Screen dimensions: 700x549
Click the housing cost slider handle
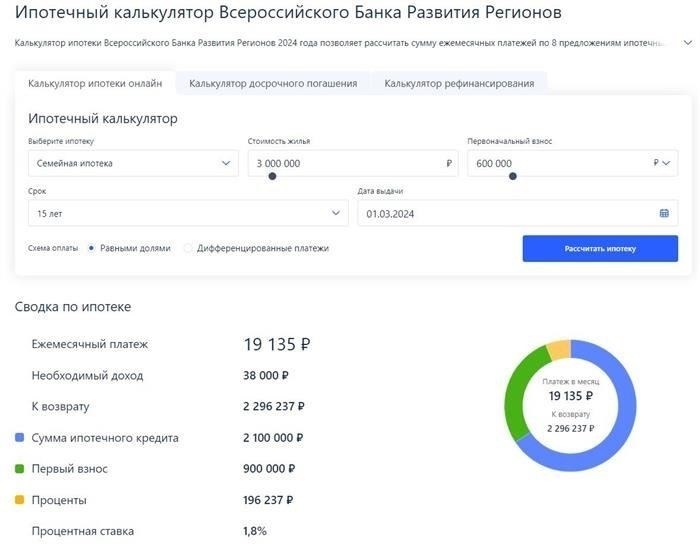[272, 176]
